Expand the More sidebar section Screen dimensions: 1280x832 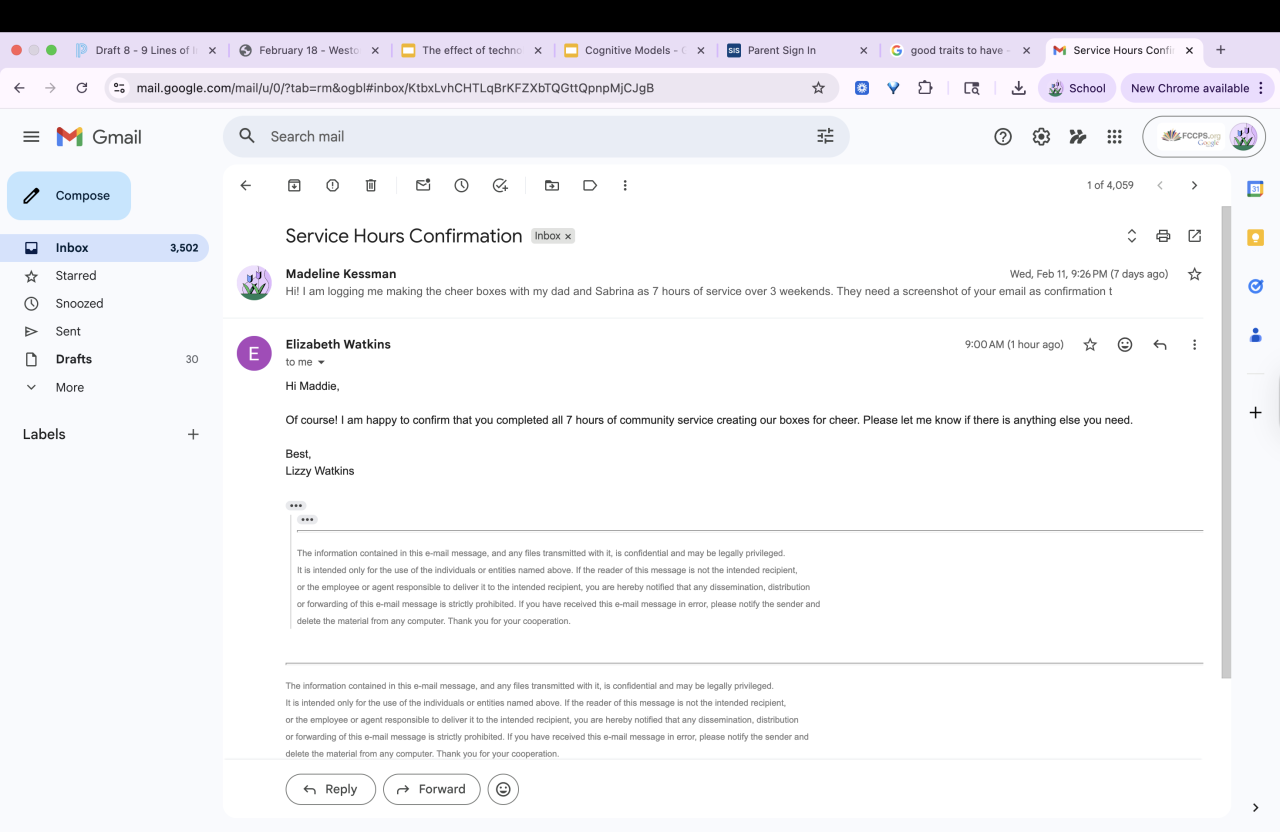point(104,387)
